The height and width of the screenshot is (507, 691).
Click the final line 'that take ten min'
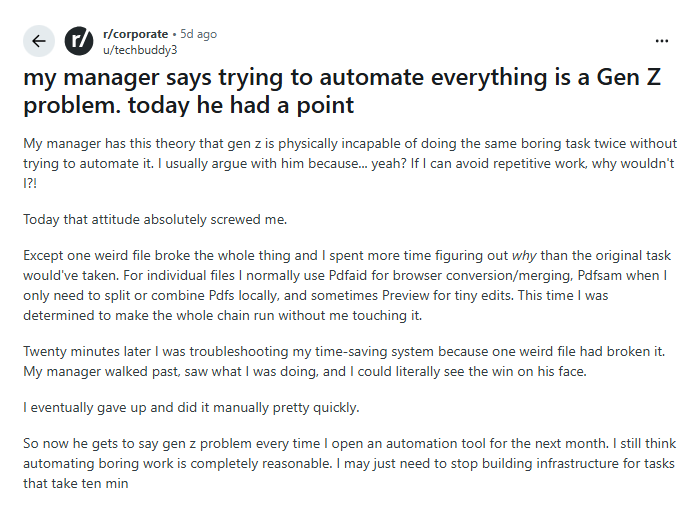[x=76, y=484]
